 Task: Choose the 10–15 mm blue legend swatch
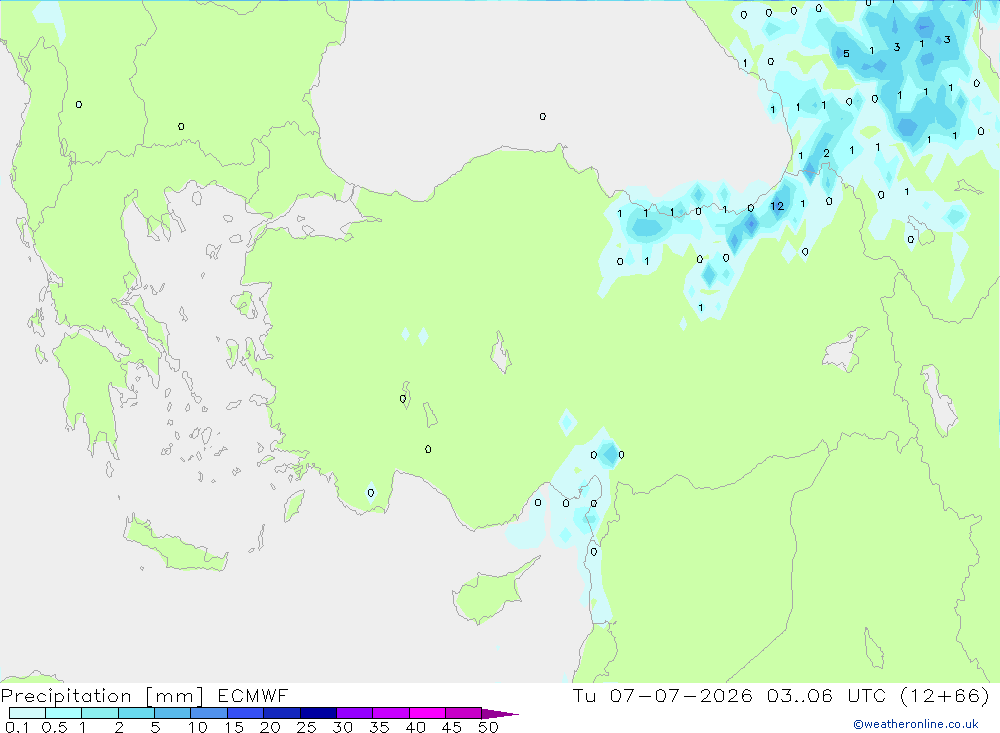[x=209, y=713]
